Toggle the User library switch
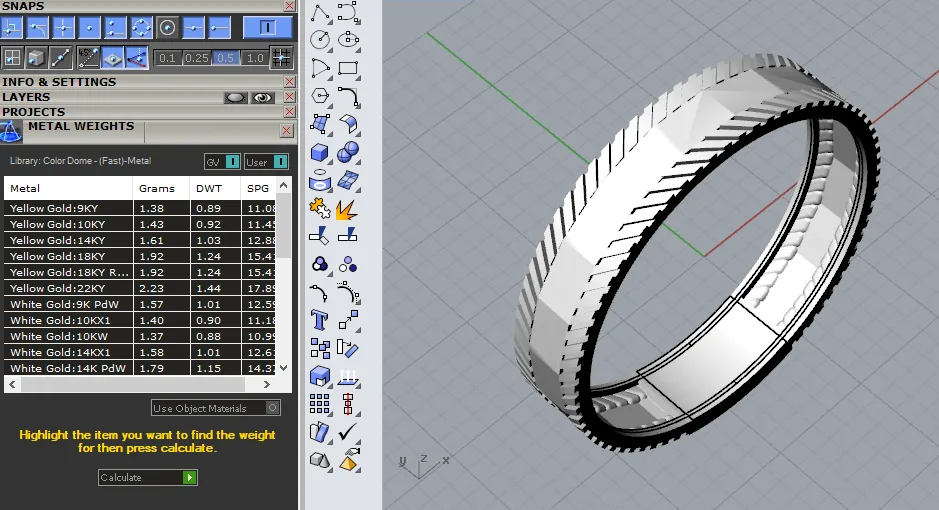Viewport: 939px width, 510px height. [x=266, y=162]
